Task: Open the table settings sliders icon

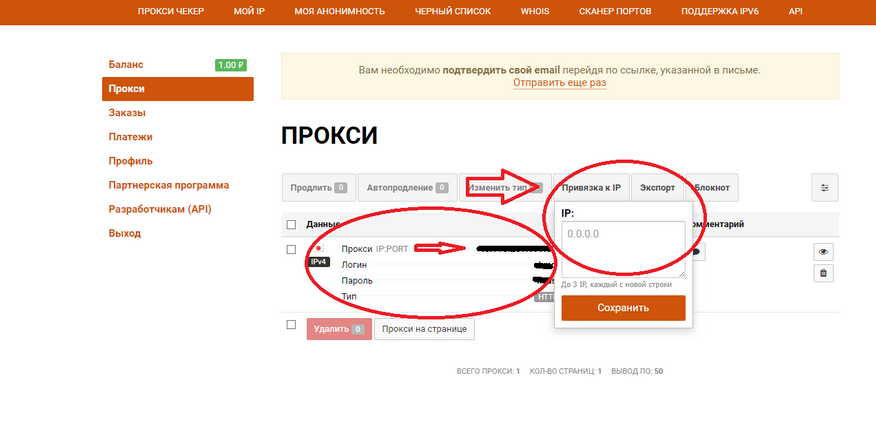Action: pos(825,188)
